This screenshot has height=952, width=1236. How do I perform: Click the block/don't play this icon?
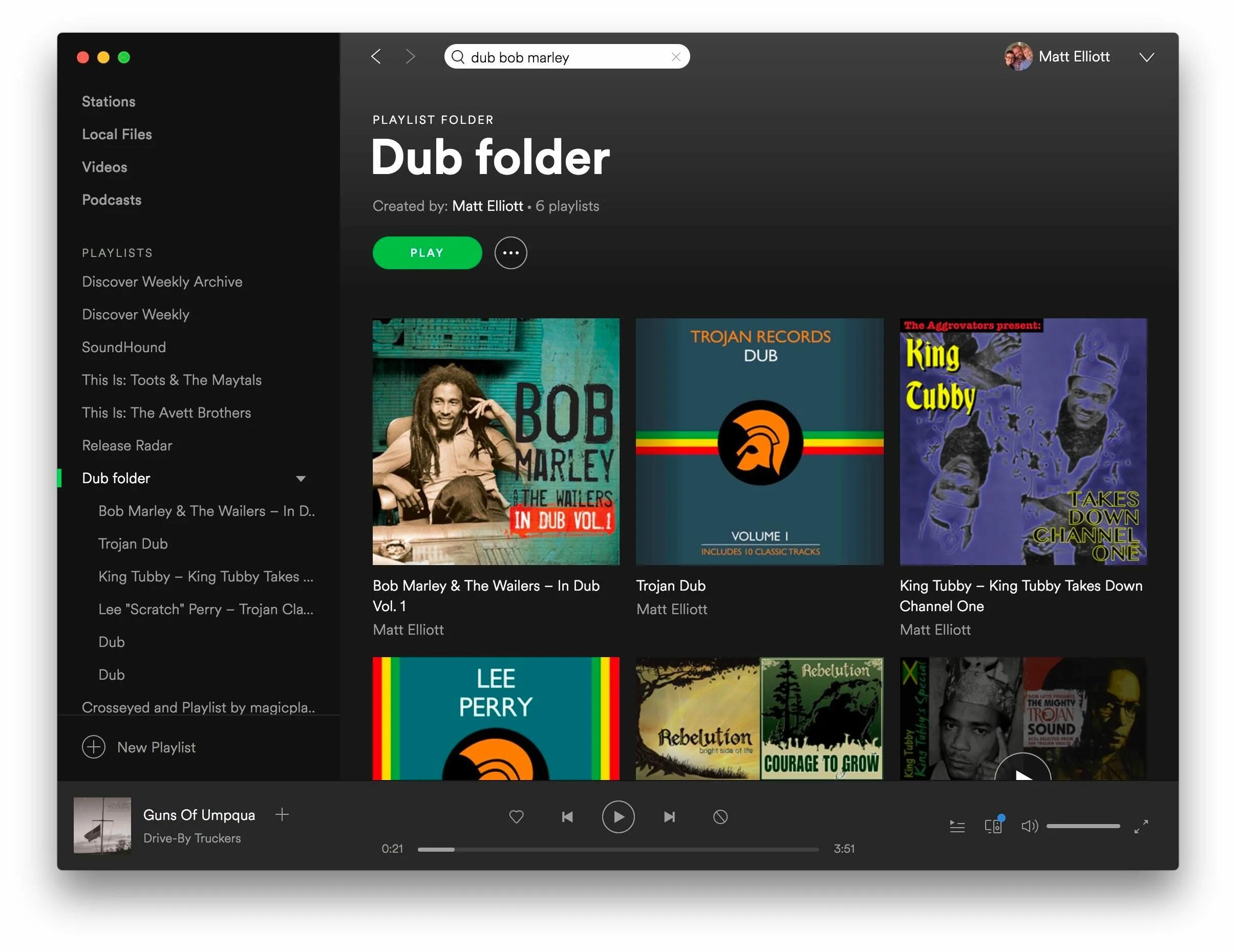click(x=720, y=816)
